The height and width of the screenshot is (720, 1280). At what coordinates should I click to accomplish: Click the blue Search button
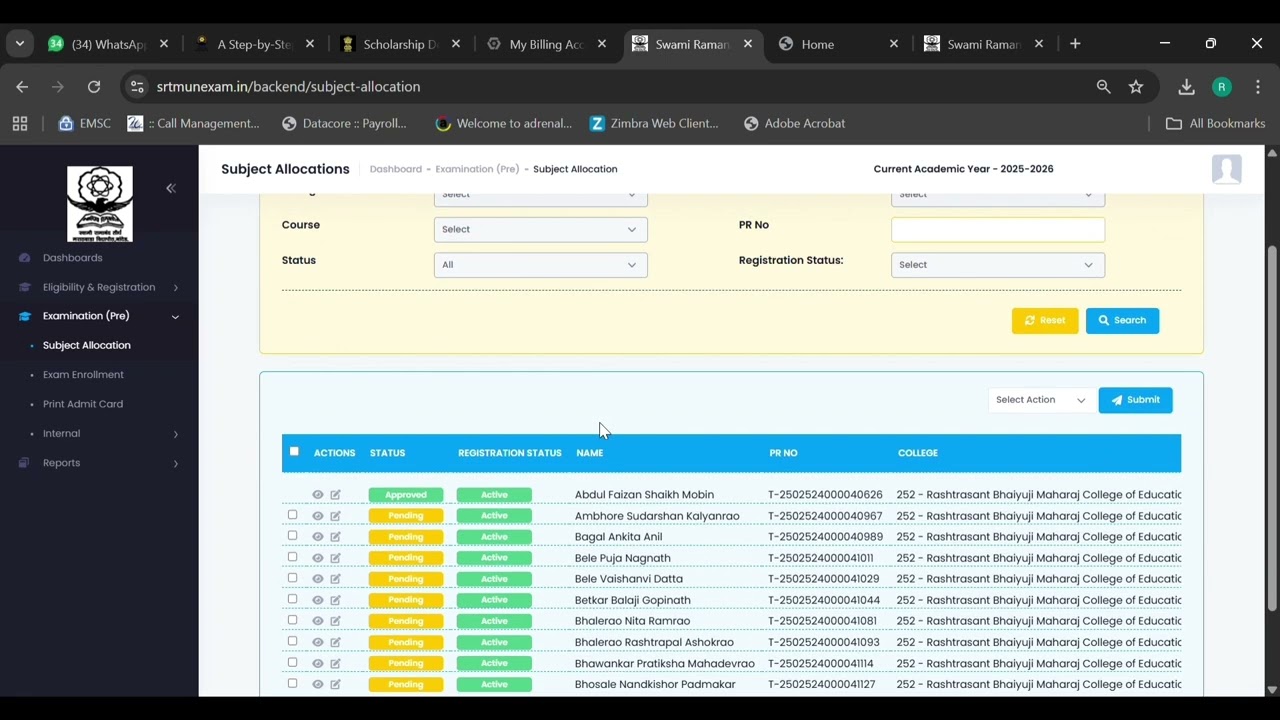click(x=1122, y=320)
